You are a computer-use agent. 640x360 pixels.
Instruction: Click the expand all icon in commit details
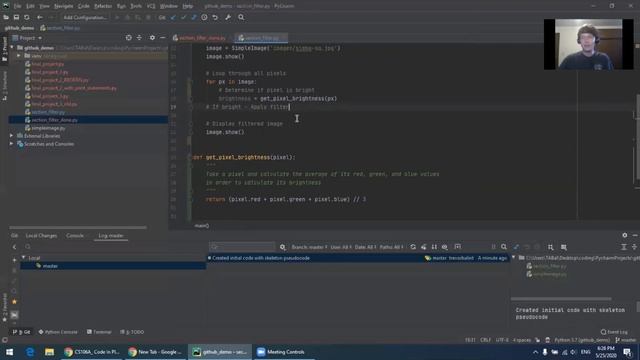624,247
